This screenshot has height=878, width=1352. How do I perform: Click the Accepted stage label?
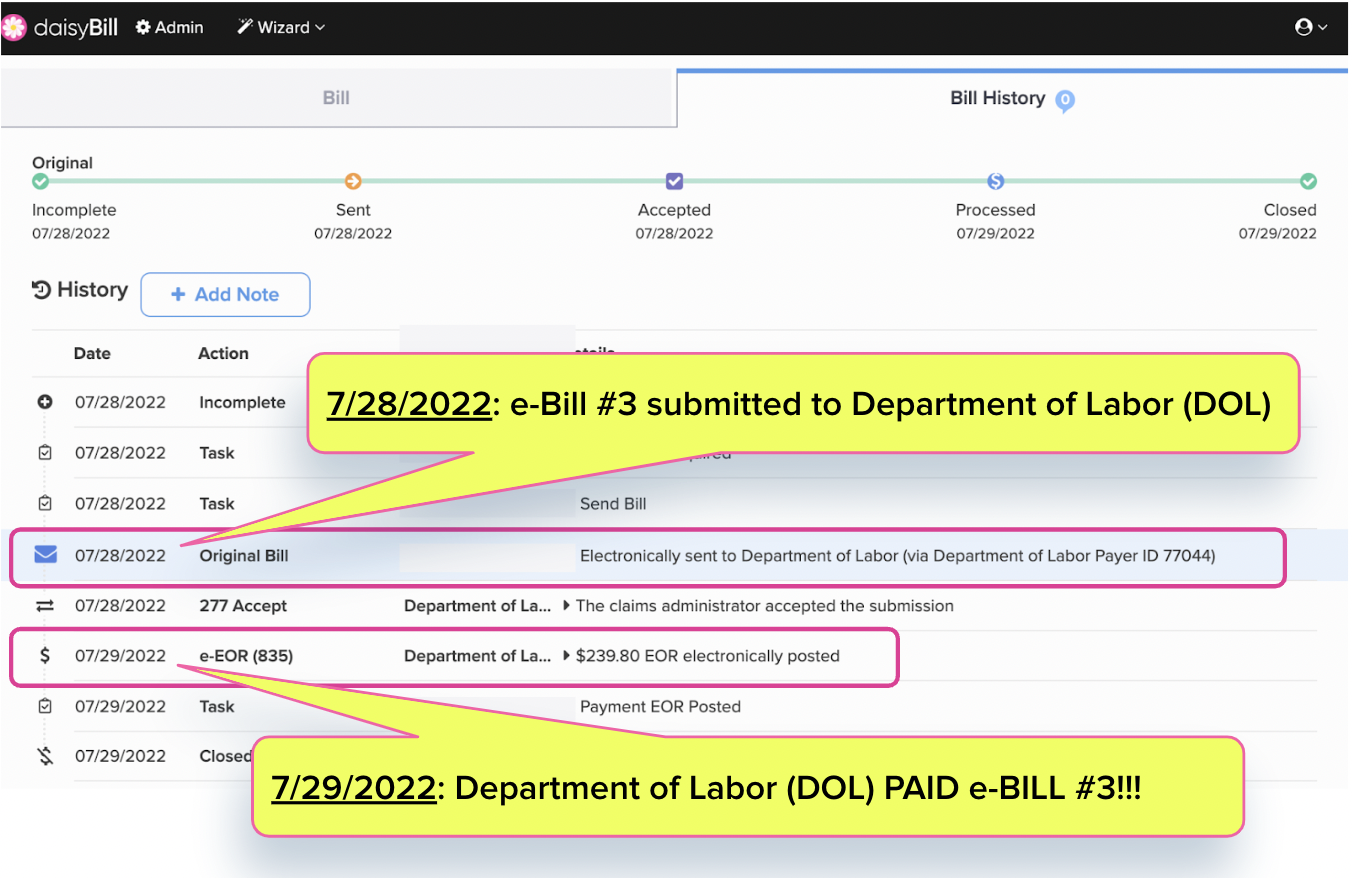tap(674, 210)
